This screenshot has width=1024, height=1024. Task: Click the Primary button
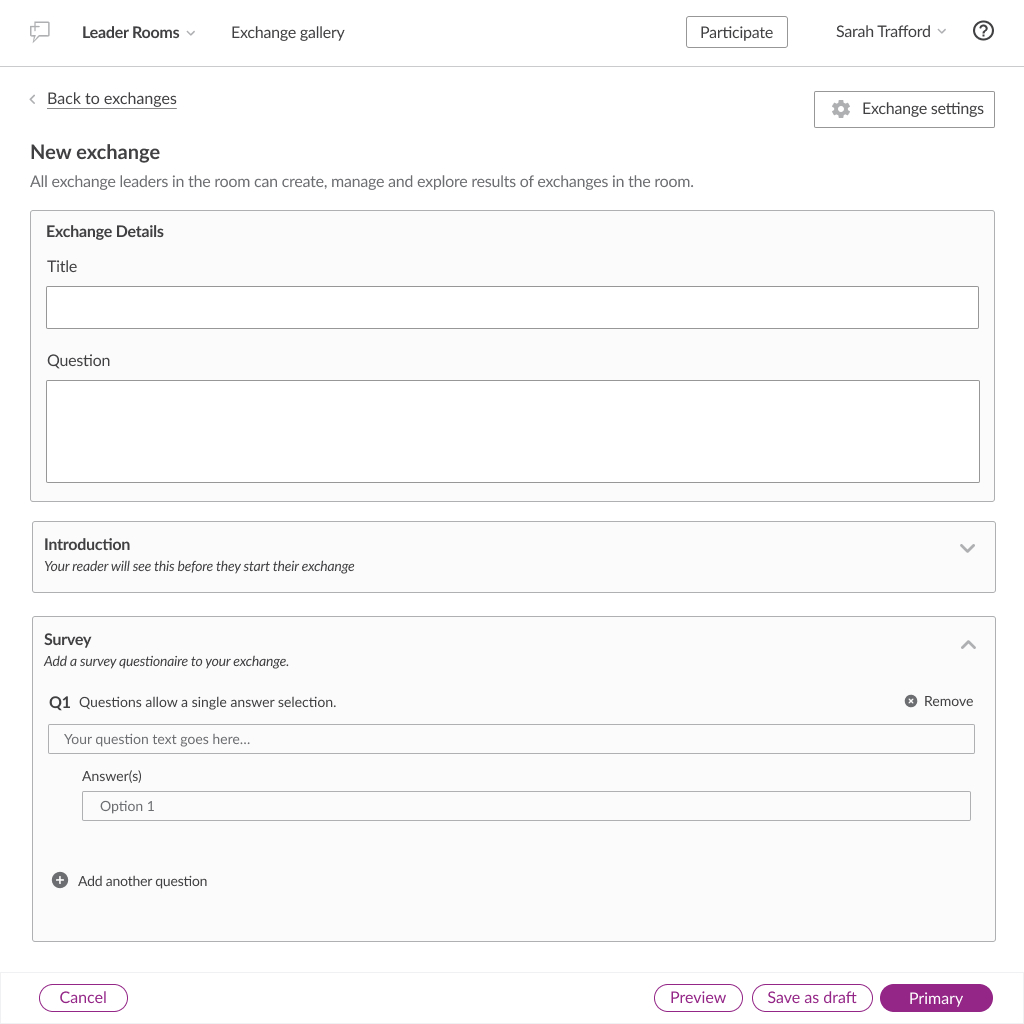tap(936, 998)
